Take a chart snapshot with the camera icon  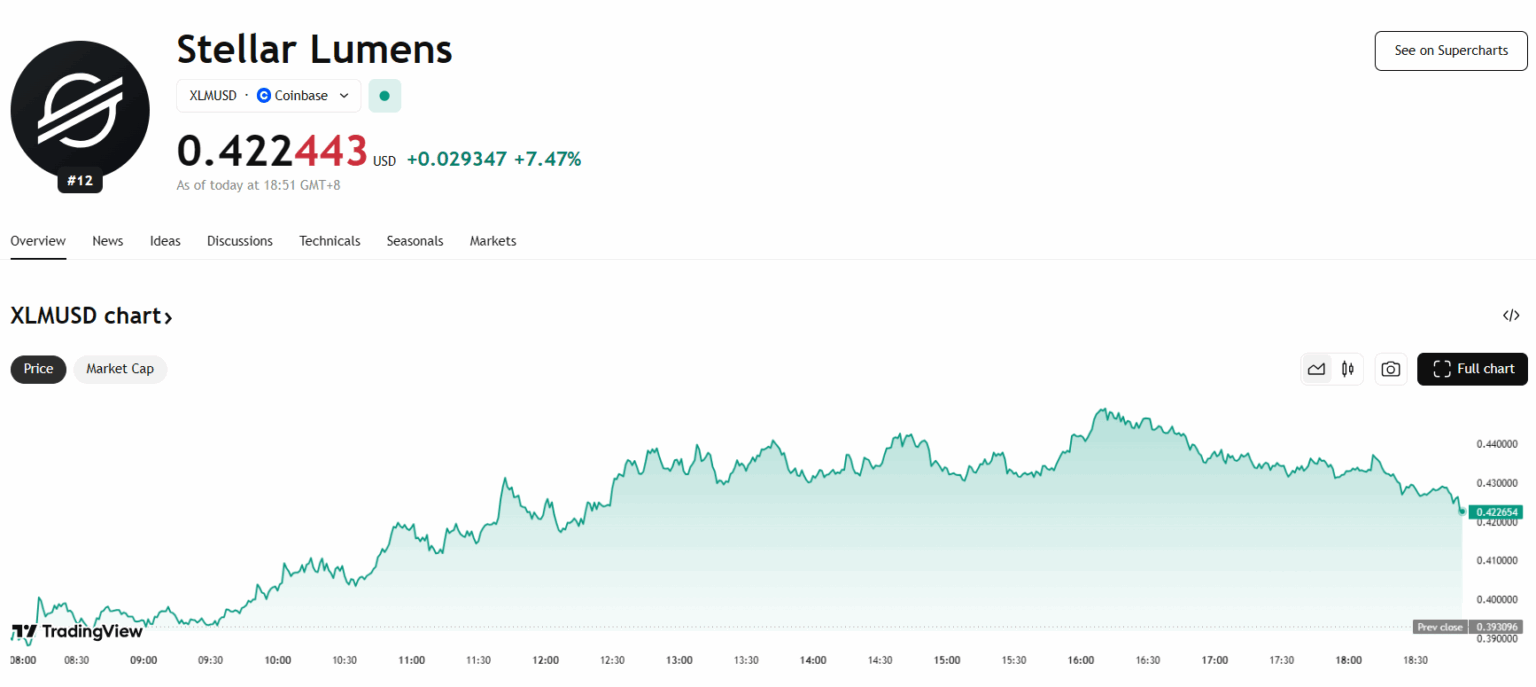pos(1390,368)
